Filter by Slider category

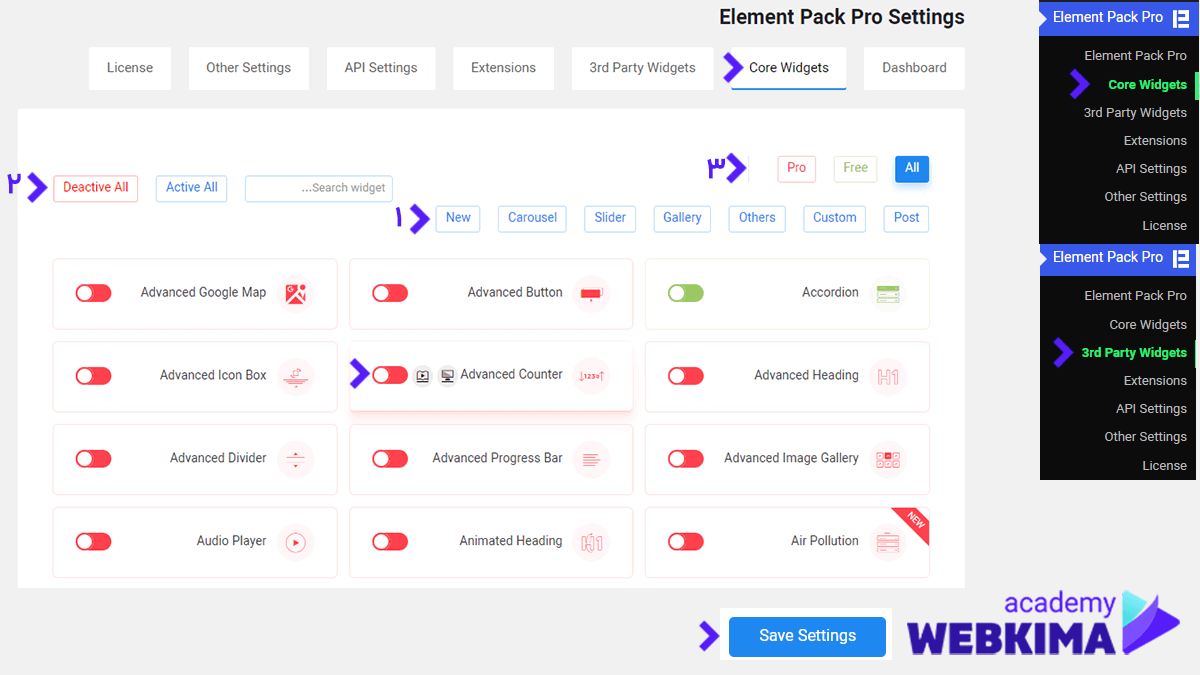point(610,218)
